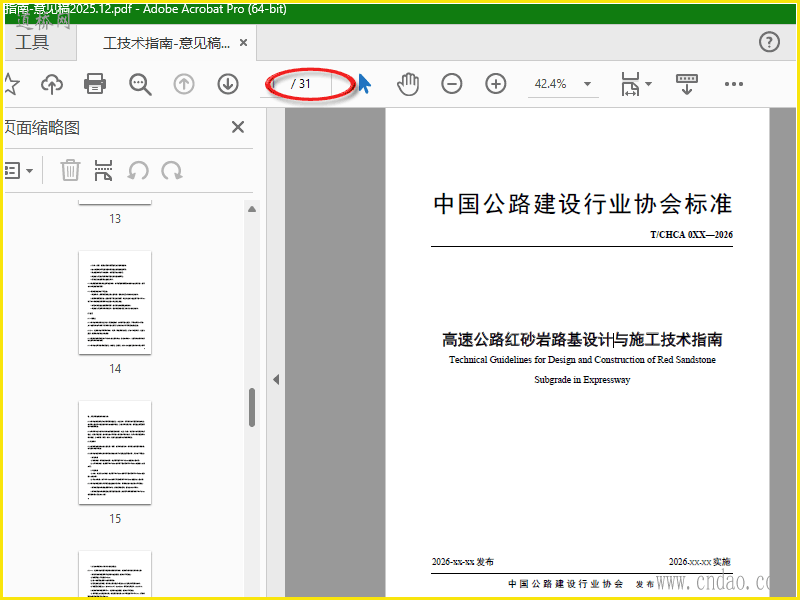Screen dimensions: 800x600
Task: Click the 页面缩略图 panel title
Action: pos(42,128)
